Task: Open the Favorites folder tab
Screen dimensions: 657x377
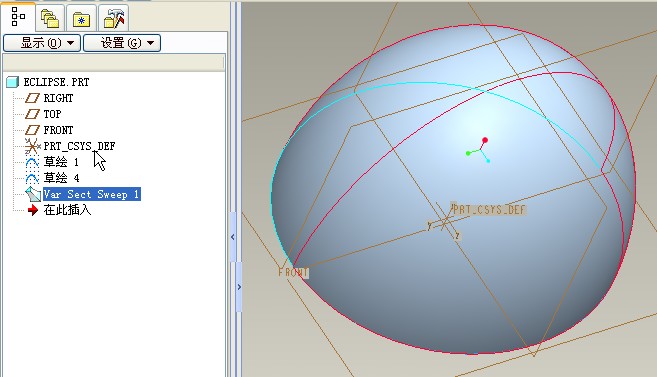Action: 81,18
